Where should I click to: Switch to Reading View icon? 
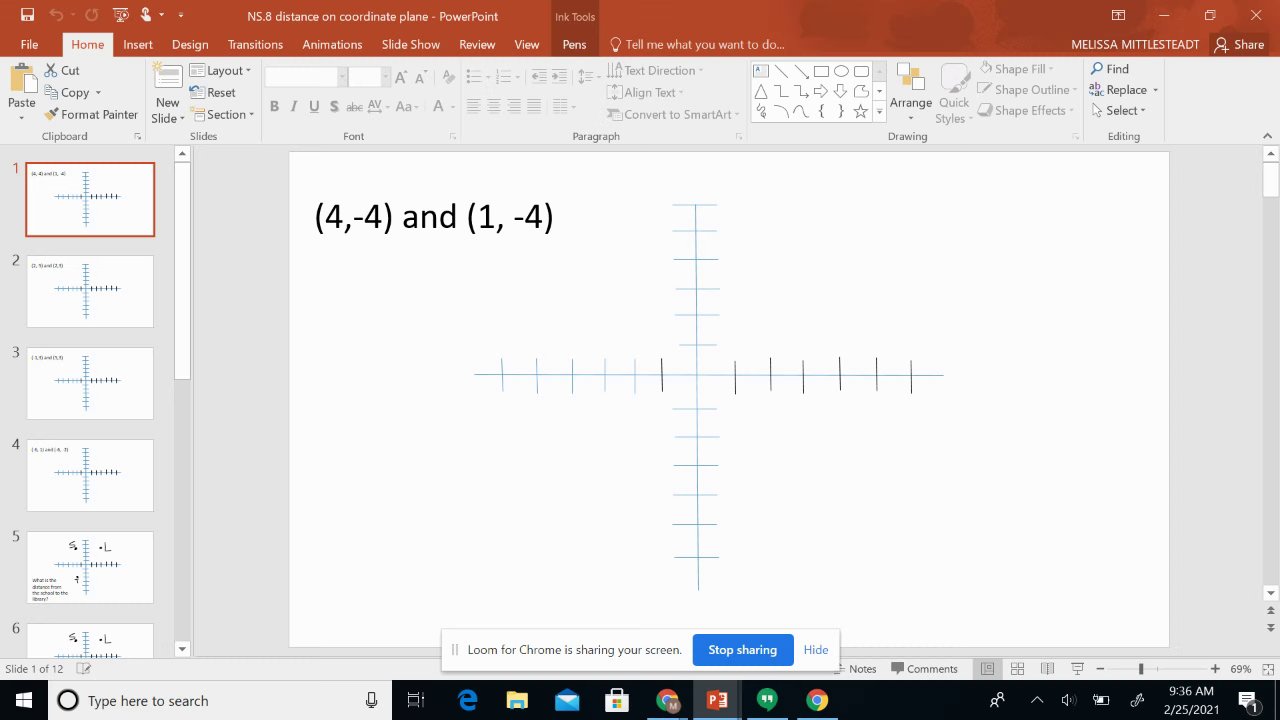(1047, 669)
